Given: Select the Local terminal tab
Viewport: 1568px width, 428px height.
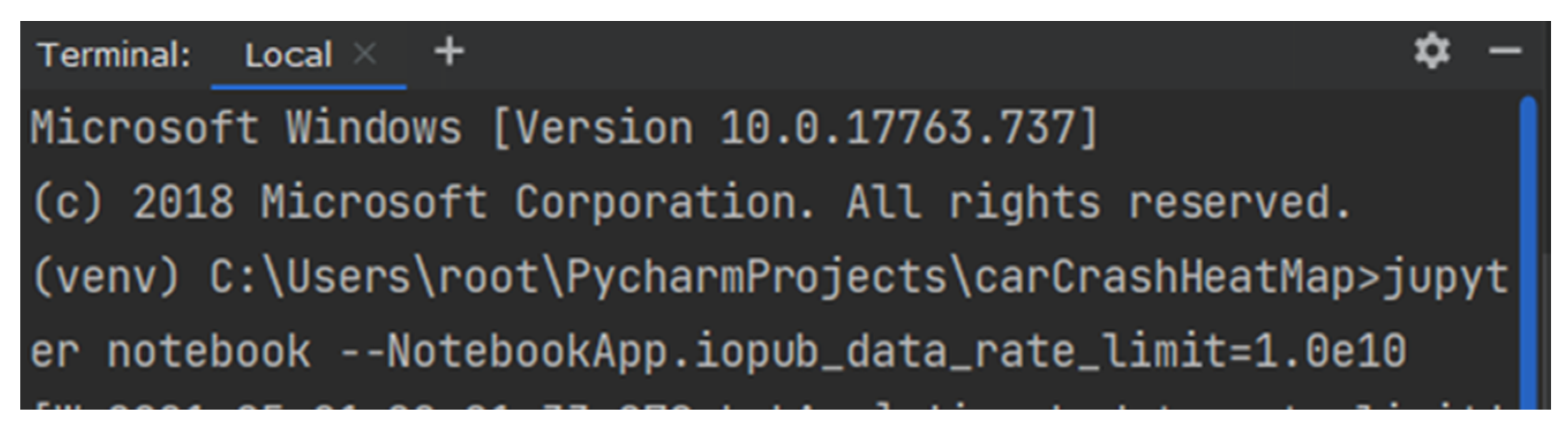Looking at the screenshot, I should pyautogui.click(x=288, y=55).
